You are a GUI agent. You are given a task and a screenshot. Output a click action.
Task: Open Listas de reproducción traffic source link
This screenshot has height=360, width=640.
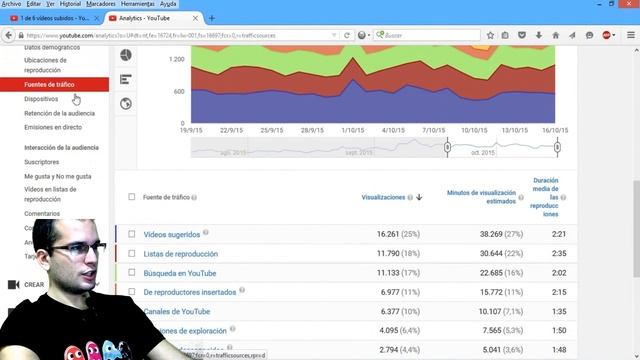[x=181, y=254]
